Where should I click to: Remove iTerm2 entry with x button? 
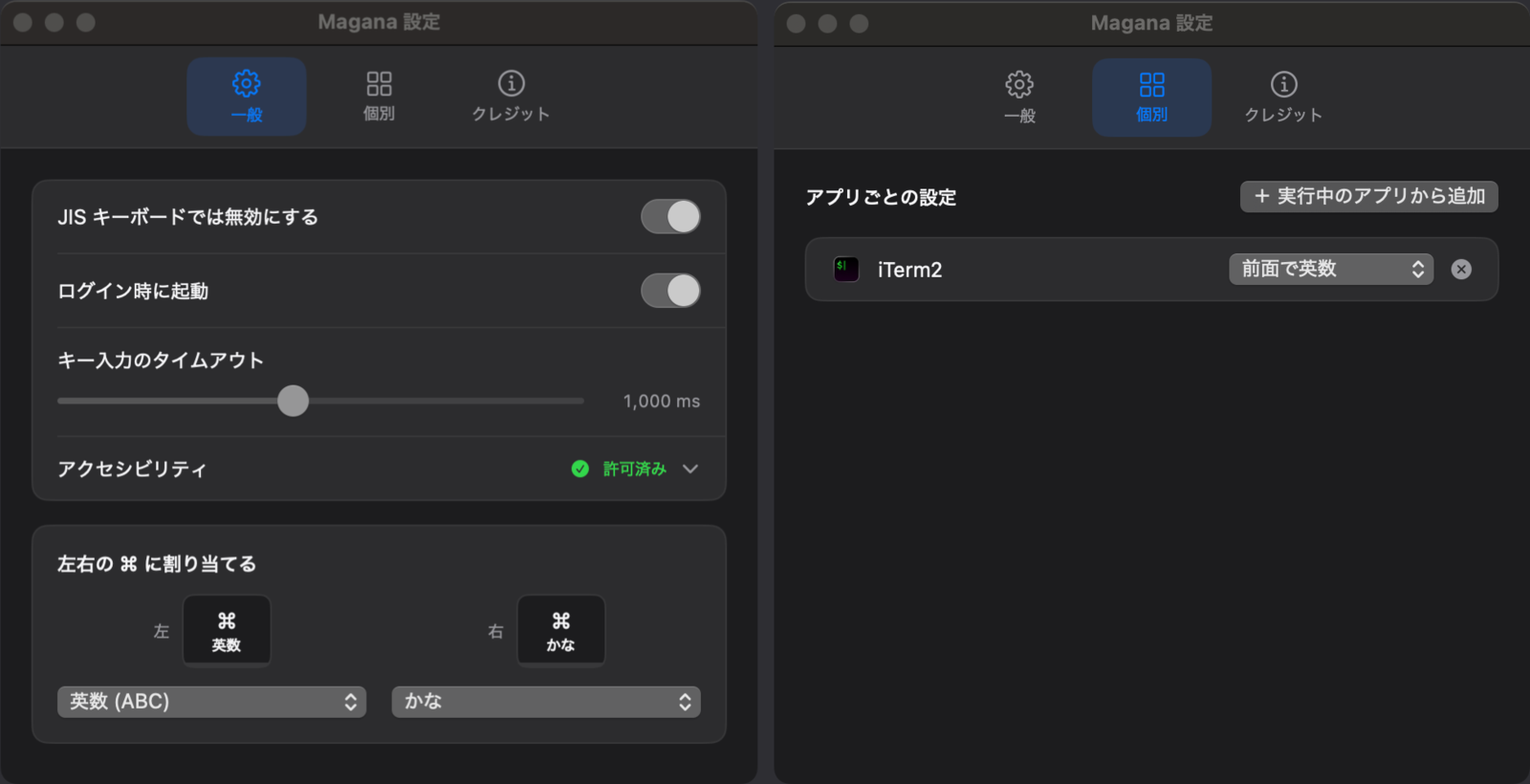[x=1461, y=269]
